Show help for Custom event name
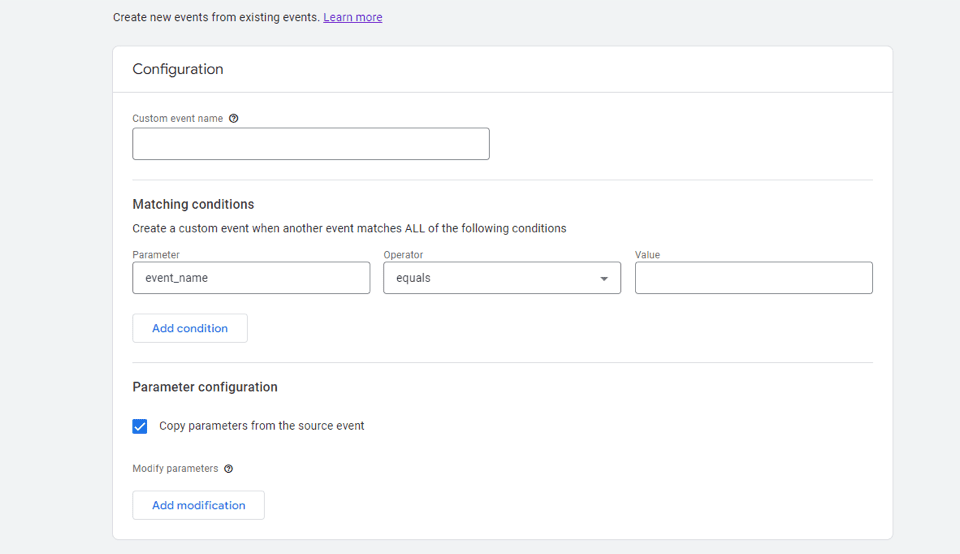 pyautogui.click(x=233, y=119)
